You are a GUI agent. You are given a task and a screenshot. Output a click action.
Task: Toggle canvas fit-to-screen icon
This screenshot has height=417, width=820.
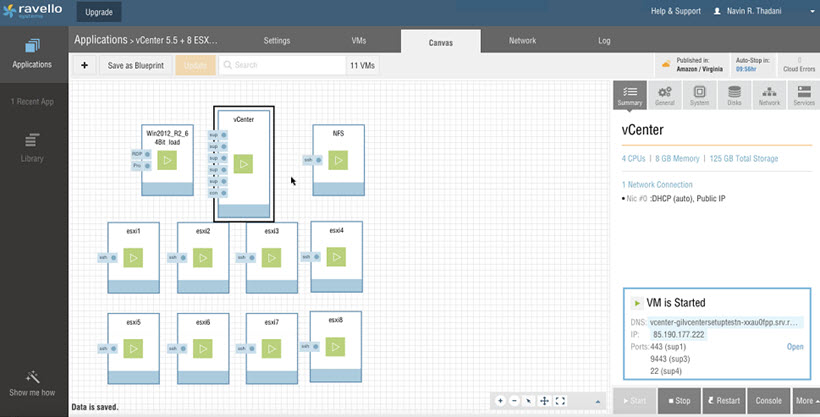coord(560,401)
